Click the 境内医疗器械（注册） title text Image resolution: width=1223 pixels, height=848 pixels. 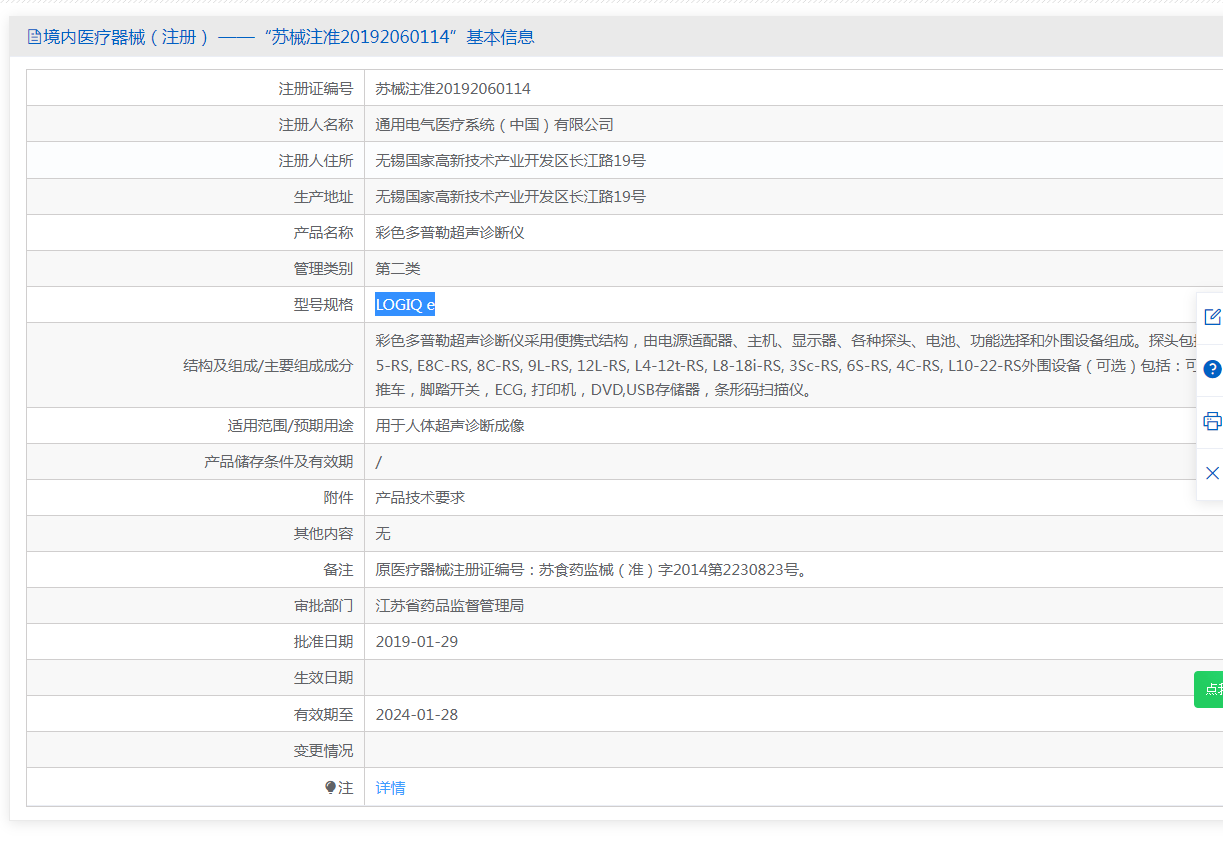click(127, 37)
